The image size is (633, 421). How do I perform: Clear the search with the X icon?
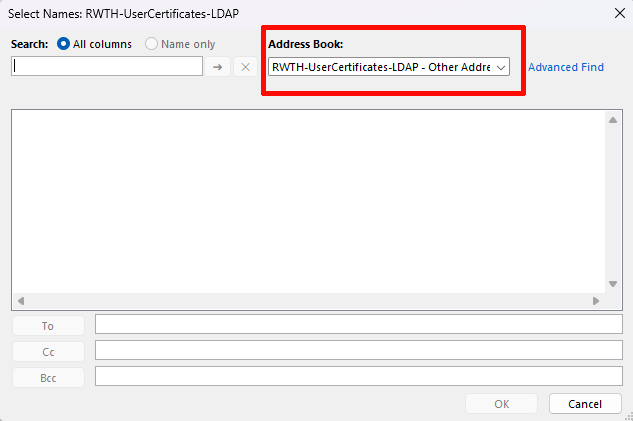click(x=246, y=66)
